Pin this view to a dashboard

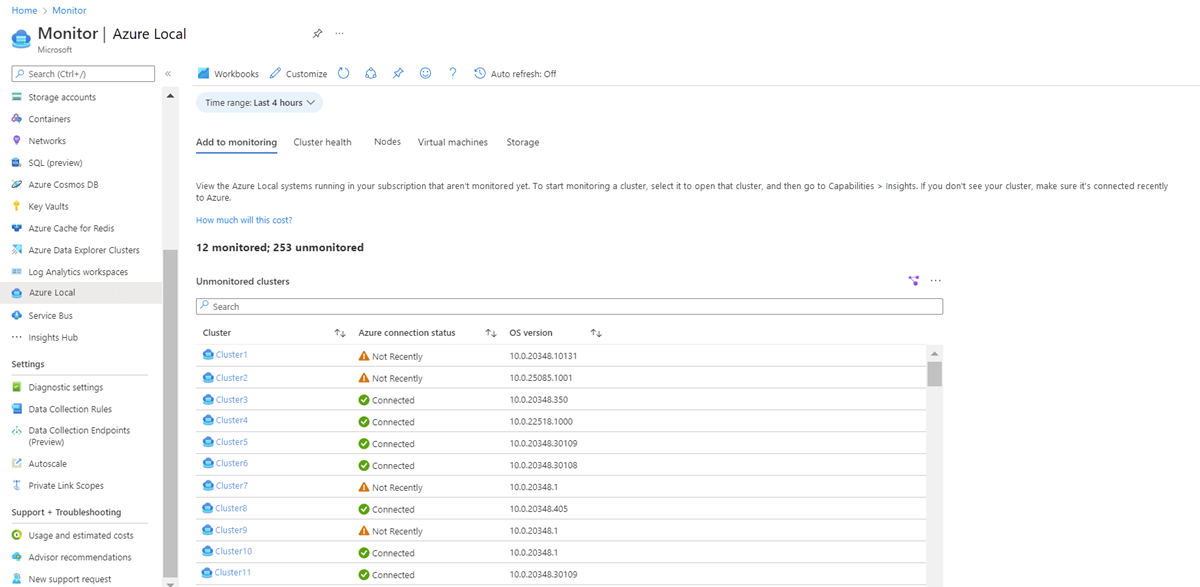pos(397,73)
